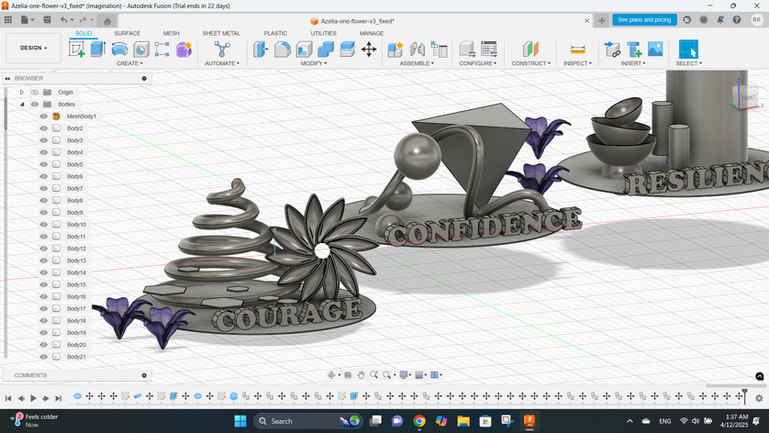769x433 pixels.
Task: Switch to the UTILITIES tab
Action: 323,33
